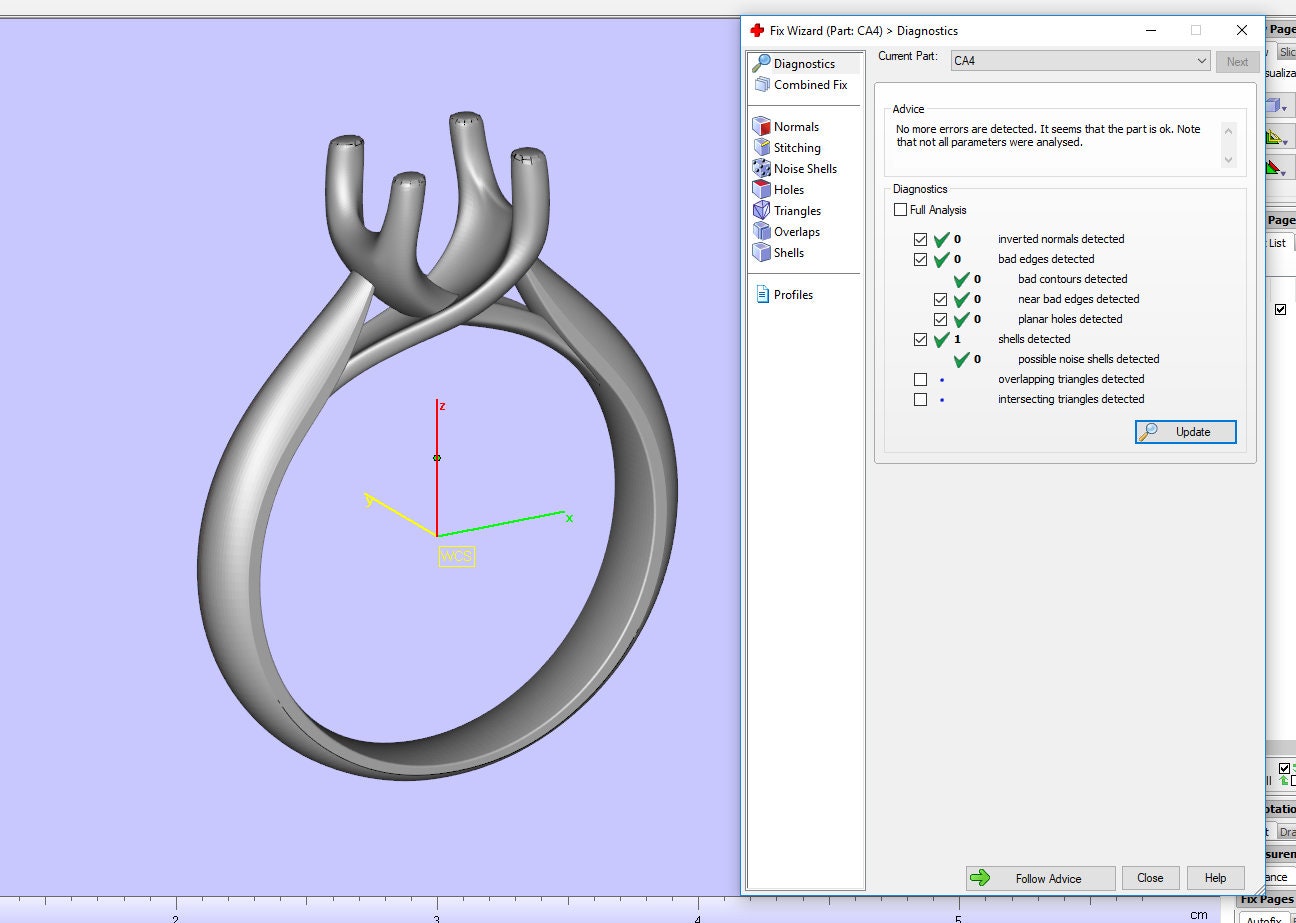The image size is (1296, 923).
Task: Open the dropdown beside the yellow triangle icon
Action: tap(1285, 143)
